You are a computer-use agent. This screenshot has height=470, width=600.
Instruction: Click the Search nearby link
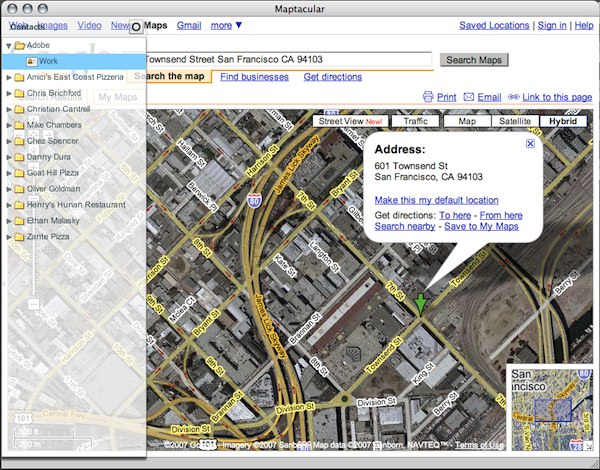point(404,227)
